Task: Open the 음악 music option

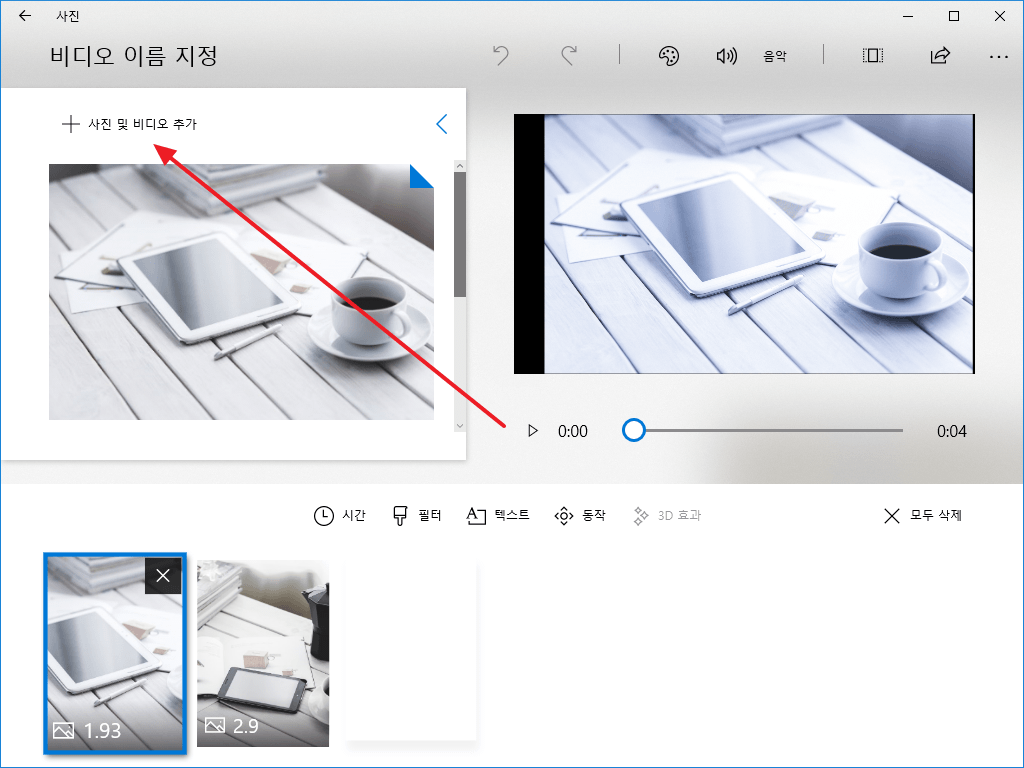Action: 775,57
